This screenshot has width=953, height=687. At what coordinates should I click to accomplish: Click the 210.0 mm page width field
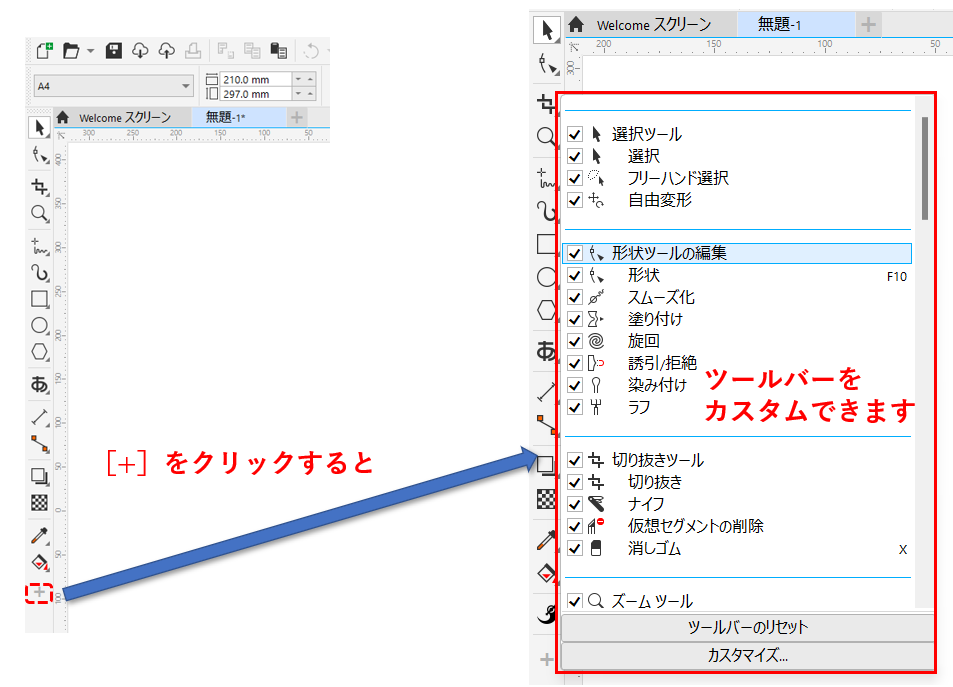255,80
